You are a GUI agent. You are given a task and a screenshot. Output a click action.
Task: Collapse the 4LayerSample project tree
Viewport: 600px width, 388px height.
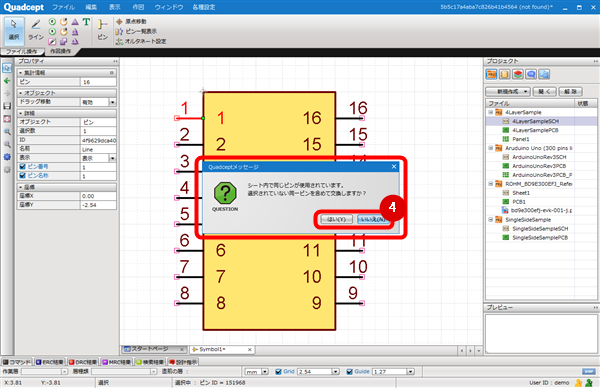tap(491, 112)
